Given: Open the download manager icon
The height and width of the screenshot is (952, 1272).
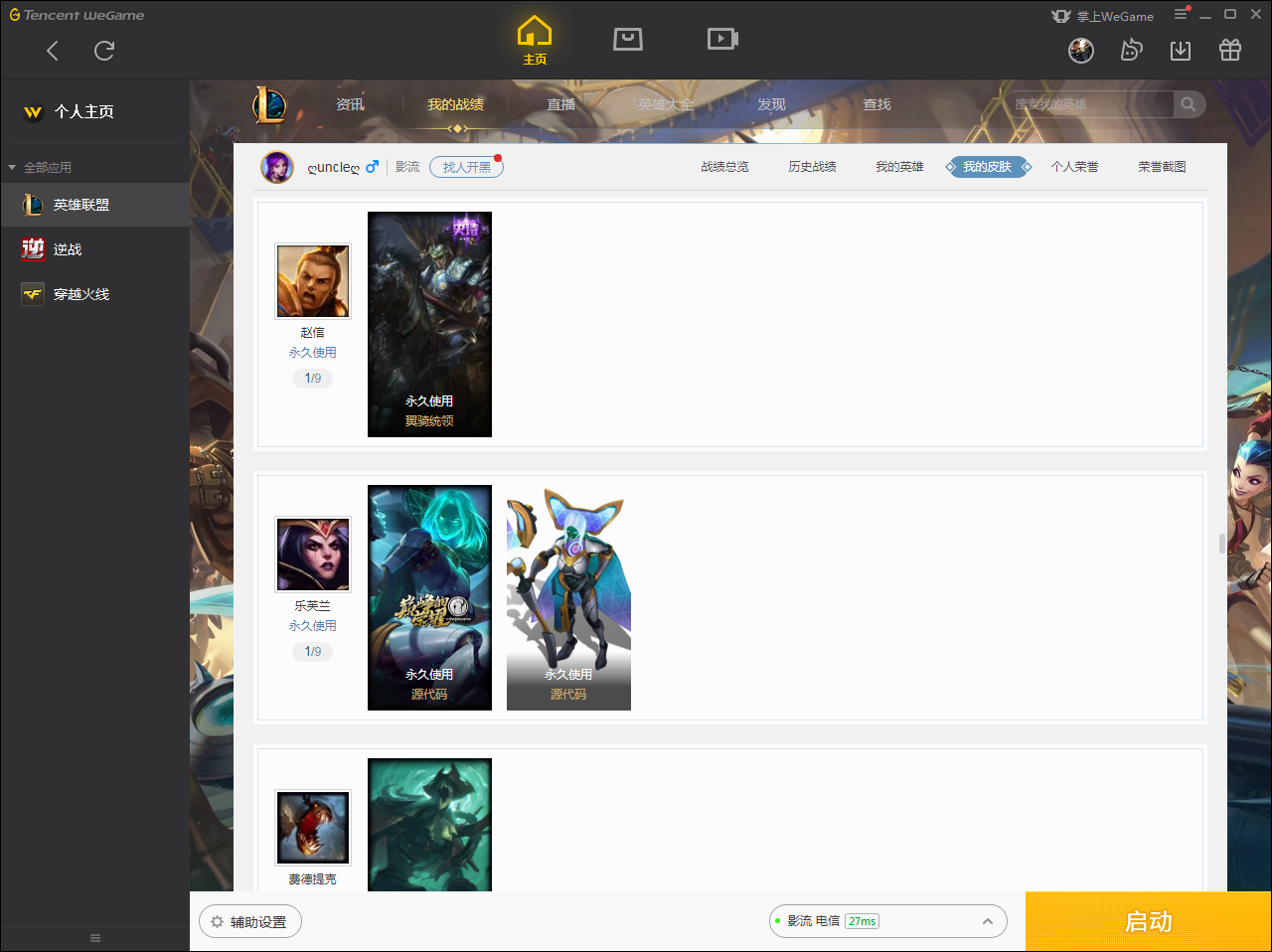Looking at the screenshot, I should coord(1181,51).
